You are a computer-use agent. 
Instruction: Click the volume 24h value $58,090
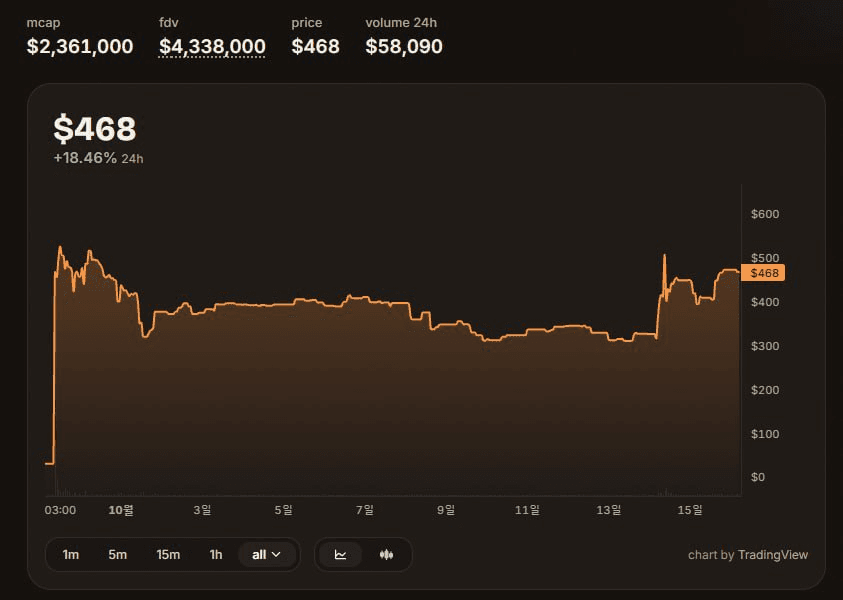click(404, 46)
